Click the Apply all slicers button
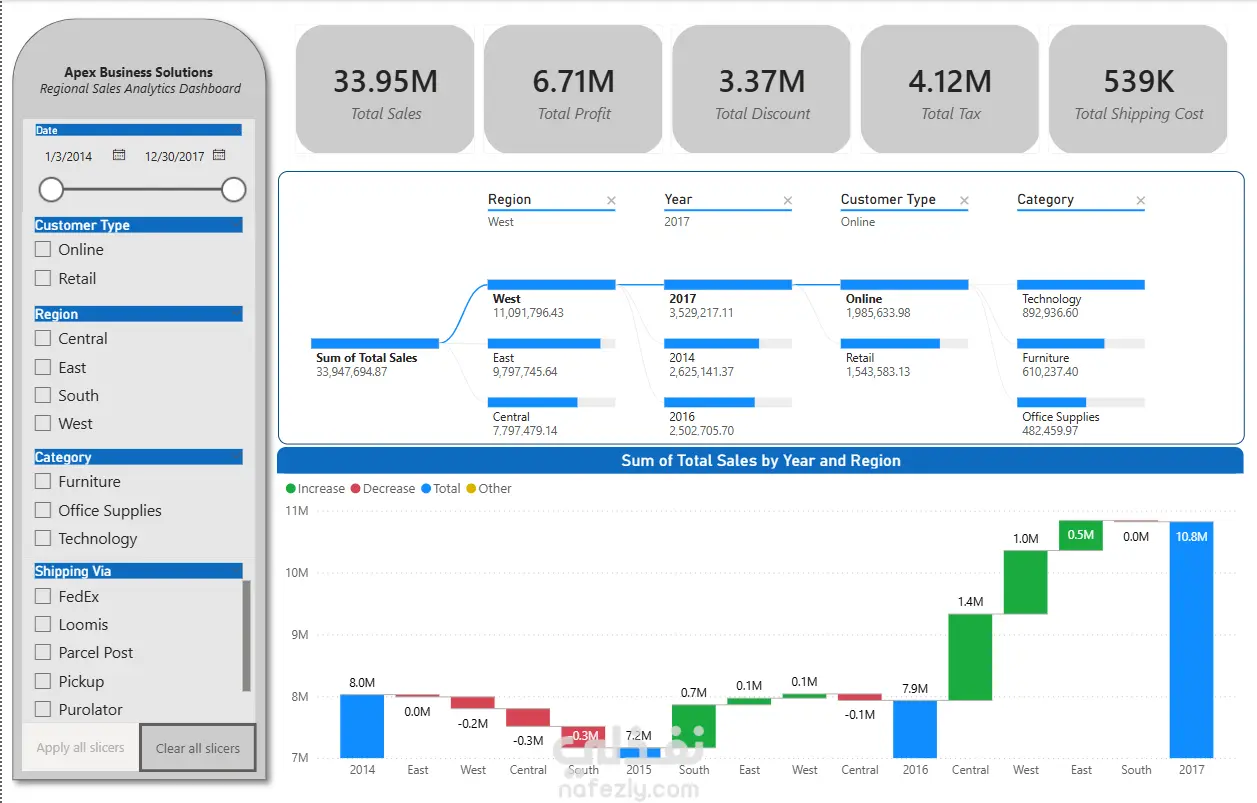1257x803 pixels. (80, 747)
